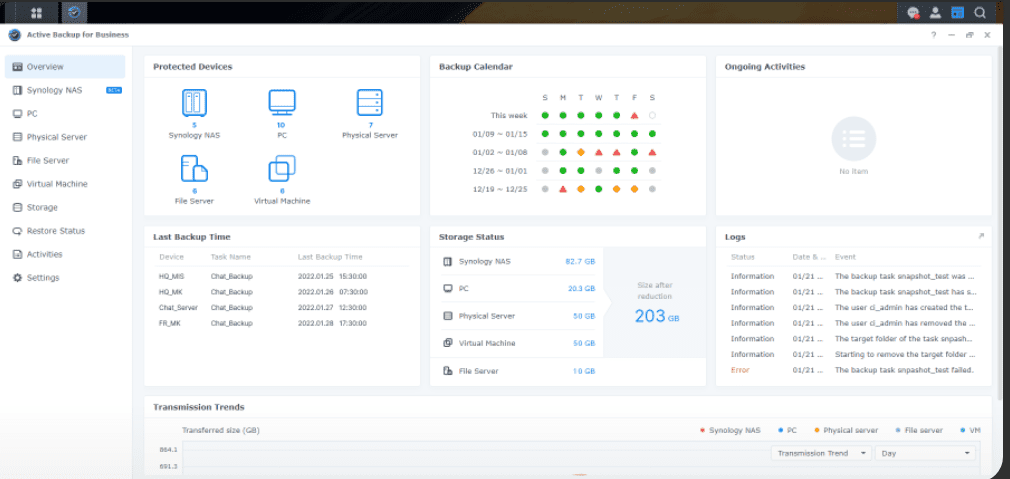The width and height of the screenshot is (1010, 479).
Task: Select the Chat_Server backup row
Action: click(x=281, y=308)
